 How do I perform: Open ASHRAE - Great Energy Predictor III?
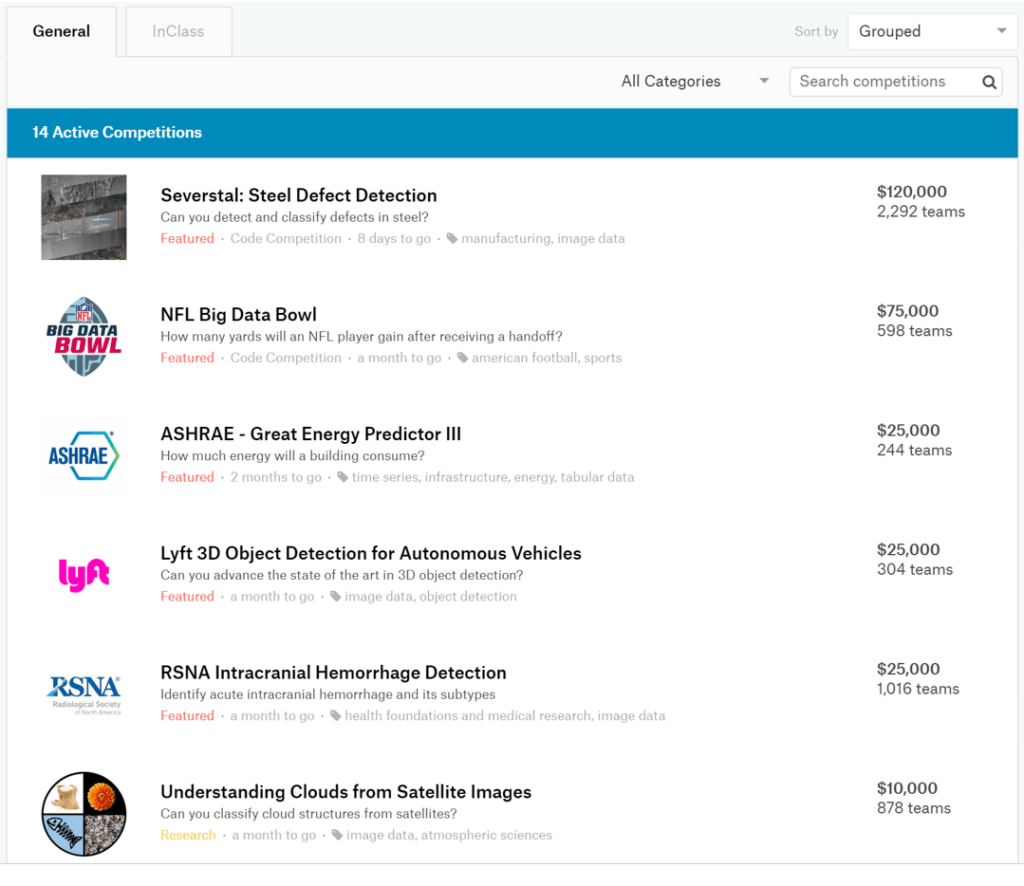click(310, 434)
